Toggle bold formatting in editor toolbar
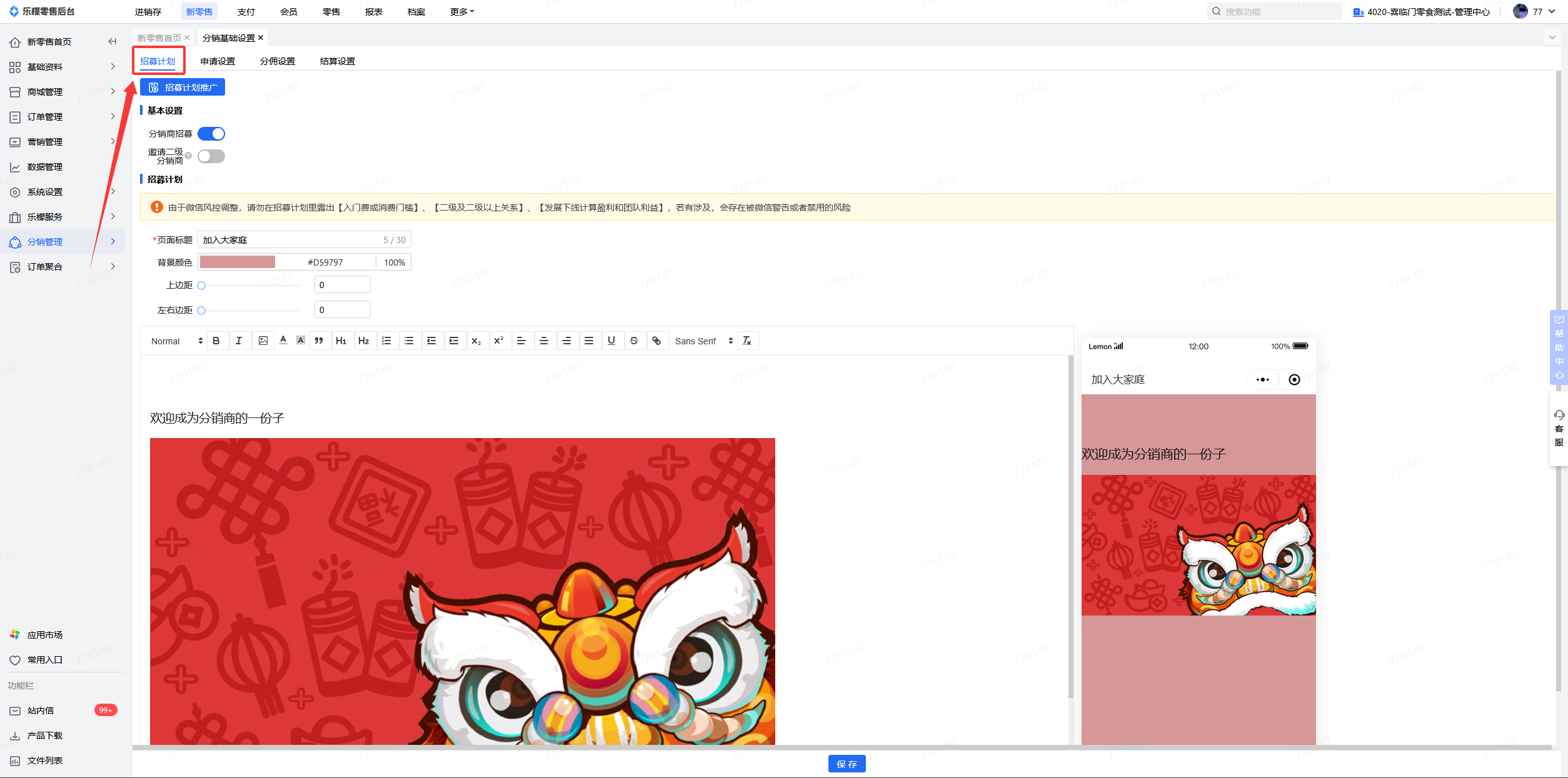The image size is (1568, 778). point(216,341)
